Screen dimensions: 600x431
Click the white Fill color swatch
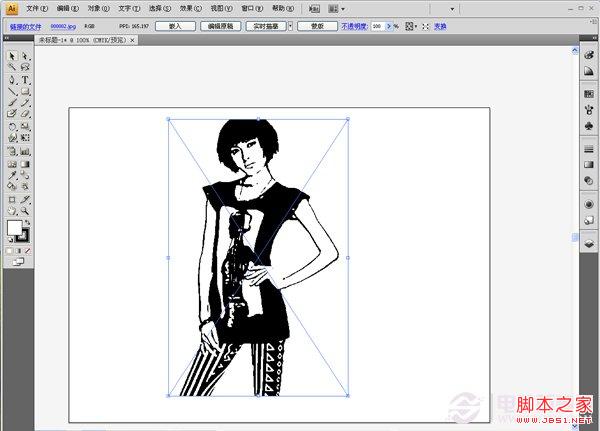[14, 228]
